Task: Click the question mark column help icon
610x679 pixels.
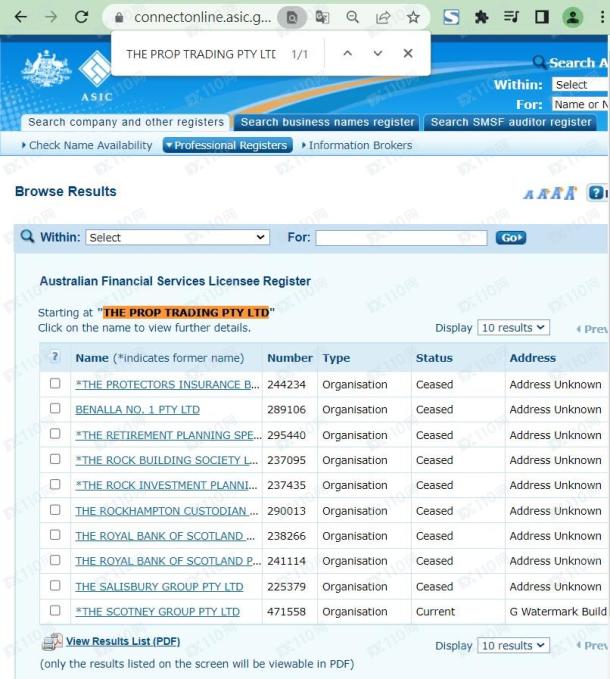Action: 55,357
